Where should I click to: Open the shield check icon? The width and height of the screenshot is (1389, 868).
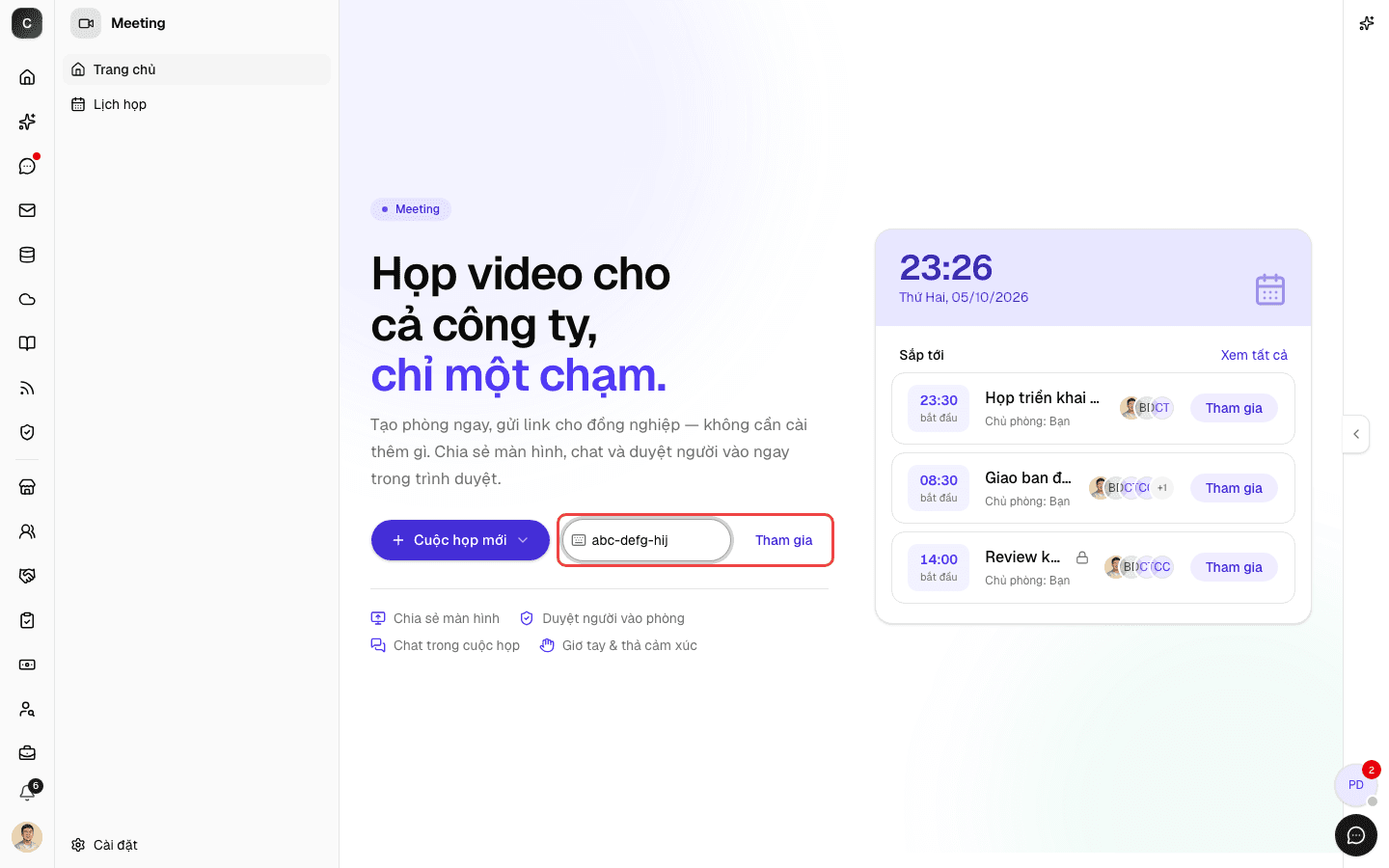[x=27, y=432]
